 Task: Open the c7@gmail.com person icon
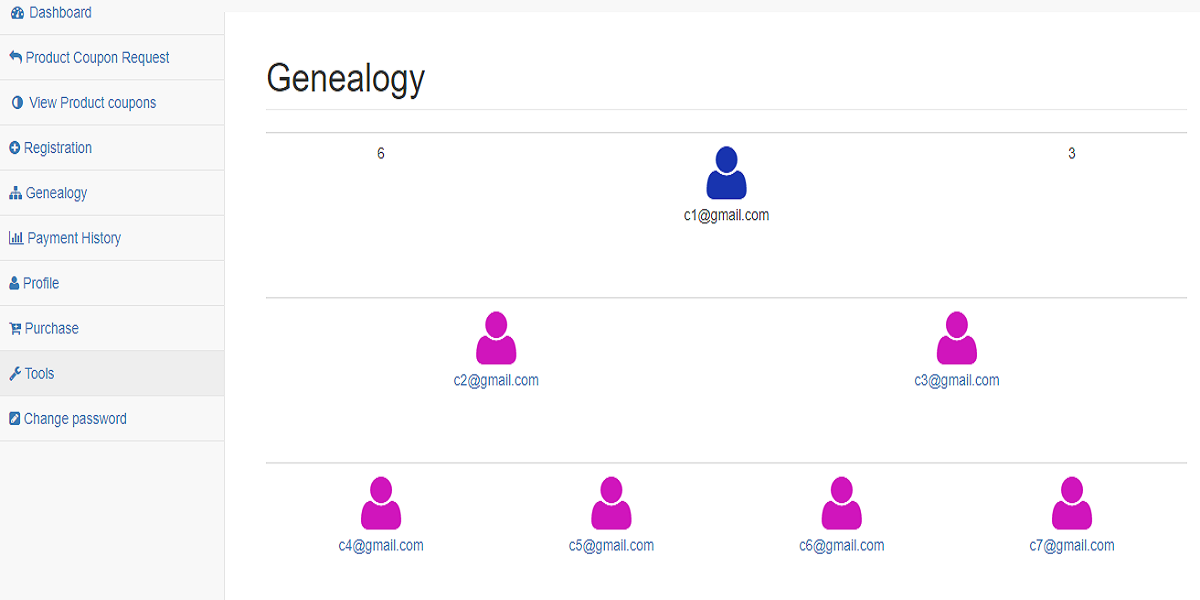point(1071,503)
